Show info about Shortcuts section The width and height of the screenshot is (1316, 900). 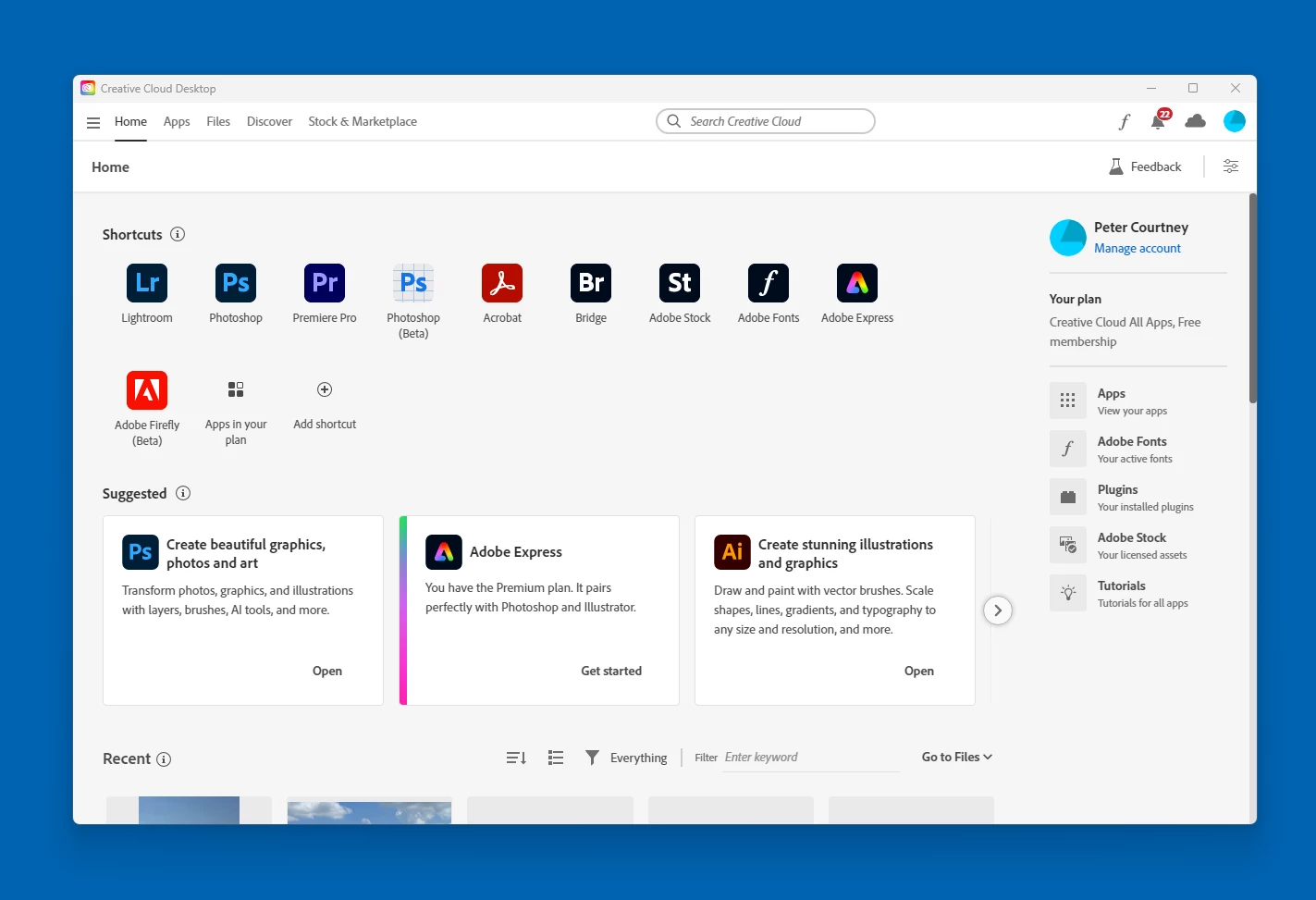178,234
